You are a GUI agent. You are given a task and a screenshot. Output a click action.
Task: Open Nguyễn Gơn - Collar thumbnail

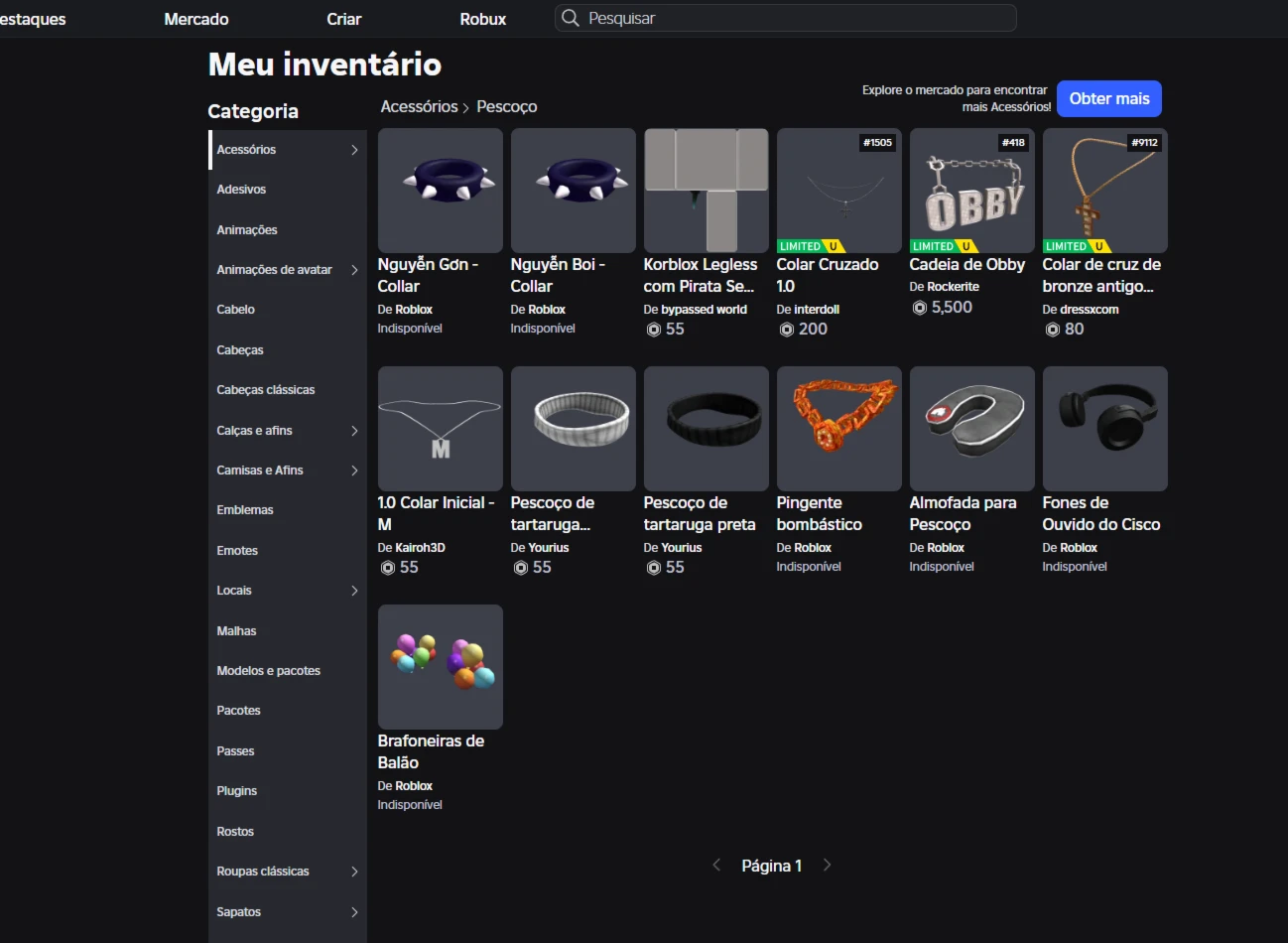click(x=441, y=191)
